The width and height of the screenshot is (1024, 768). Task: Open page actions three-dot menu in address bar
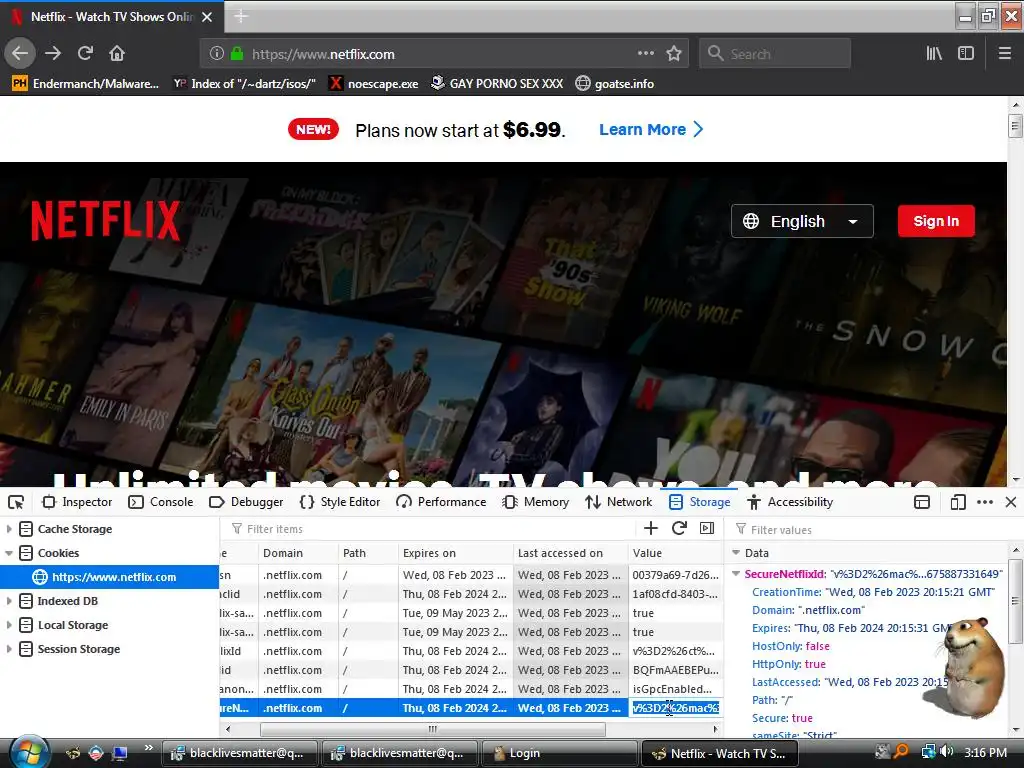(x=645, y=54)
